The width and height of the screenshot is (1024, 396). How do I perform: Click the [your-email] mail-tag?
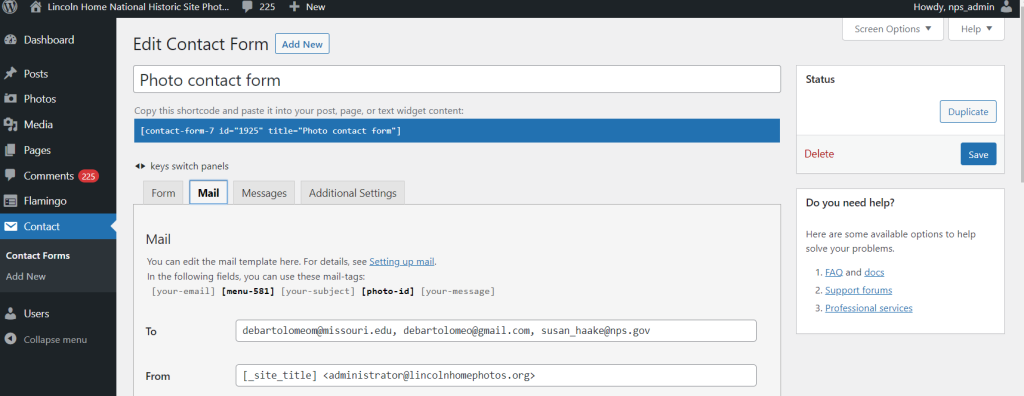184,291
